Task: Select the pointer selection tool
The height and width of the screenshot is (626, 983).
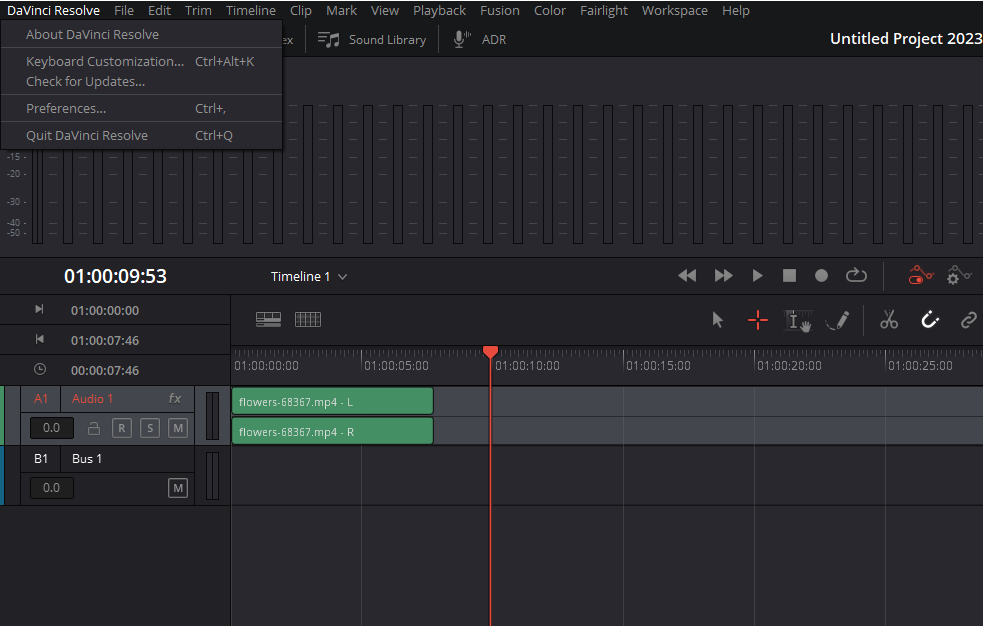Action: click(x=718, y=320)
